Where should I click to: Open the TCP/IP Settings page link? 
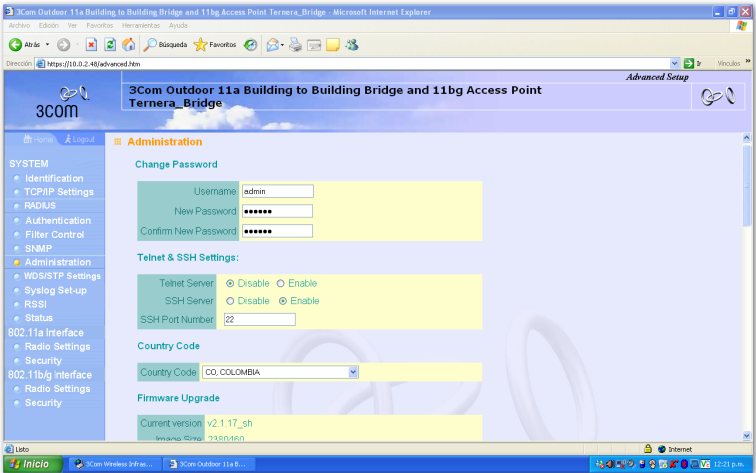[59, 192]
